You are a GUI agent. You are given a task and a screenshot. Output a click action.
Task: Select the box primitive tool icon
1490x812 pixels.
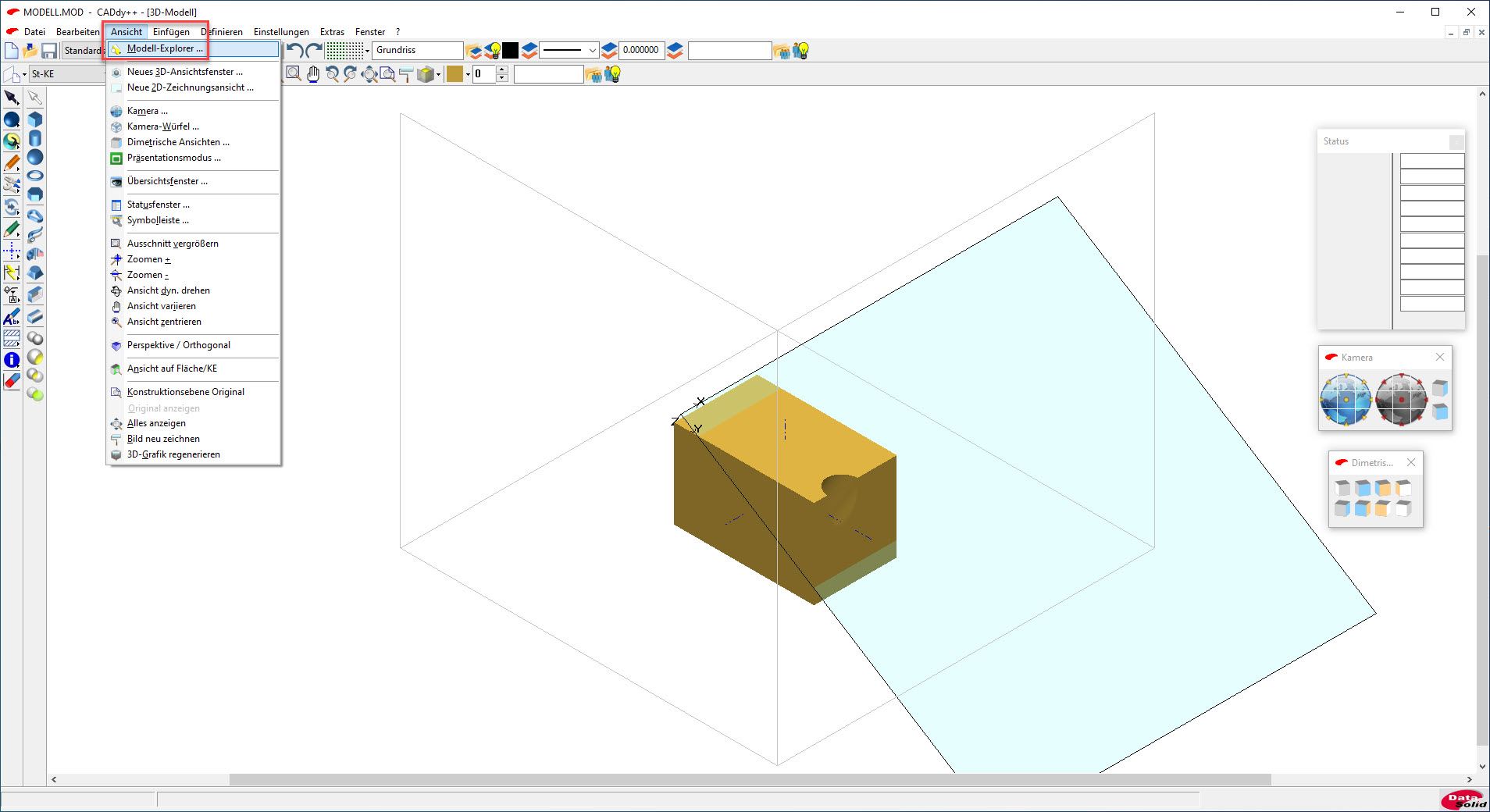[x=35, y=119]
